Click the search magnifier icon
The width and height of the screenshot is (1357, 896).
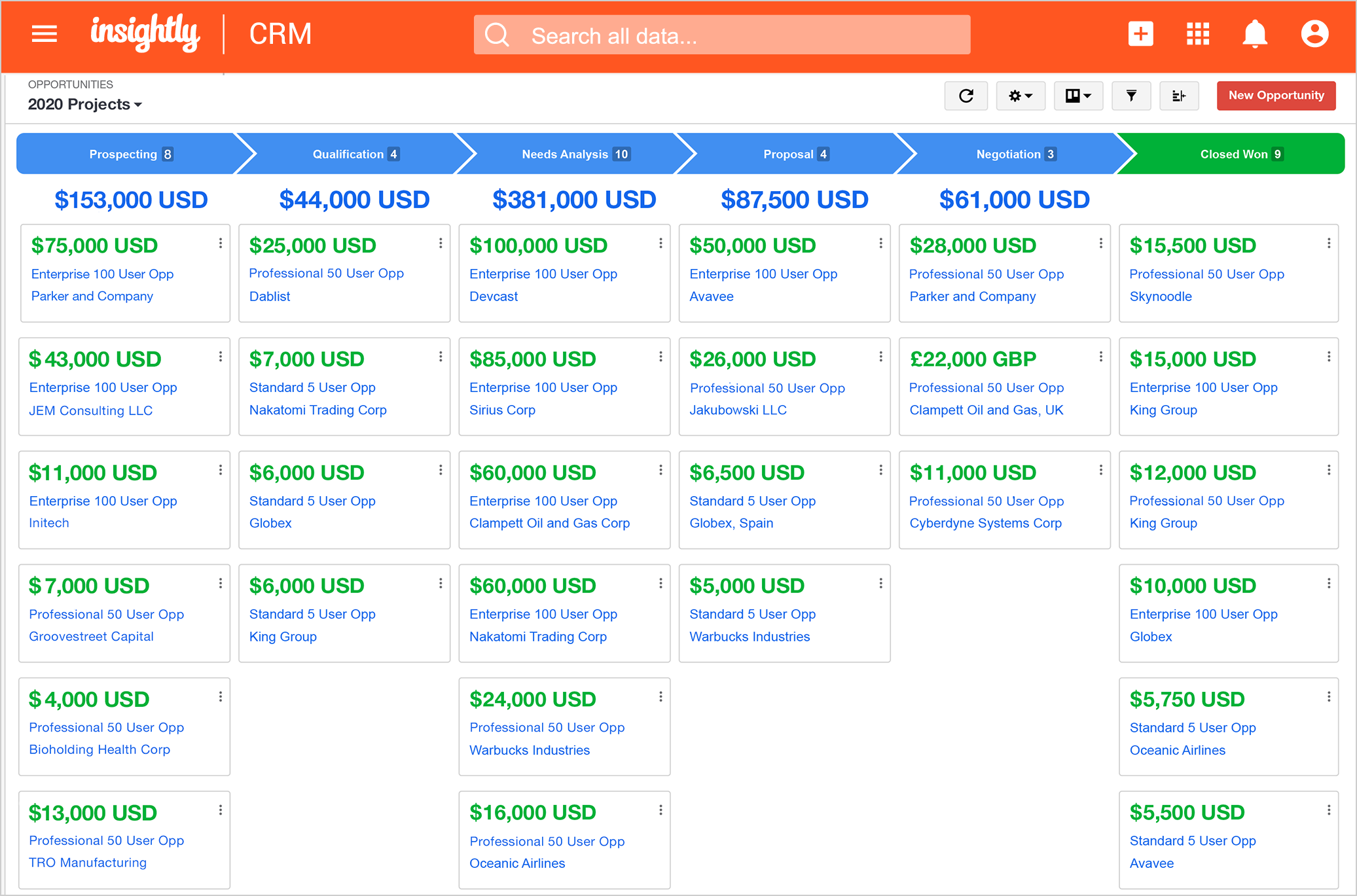[497, 35]
